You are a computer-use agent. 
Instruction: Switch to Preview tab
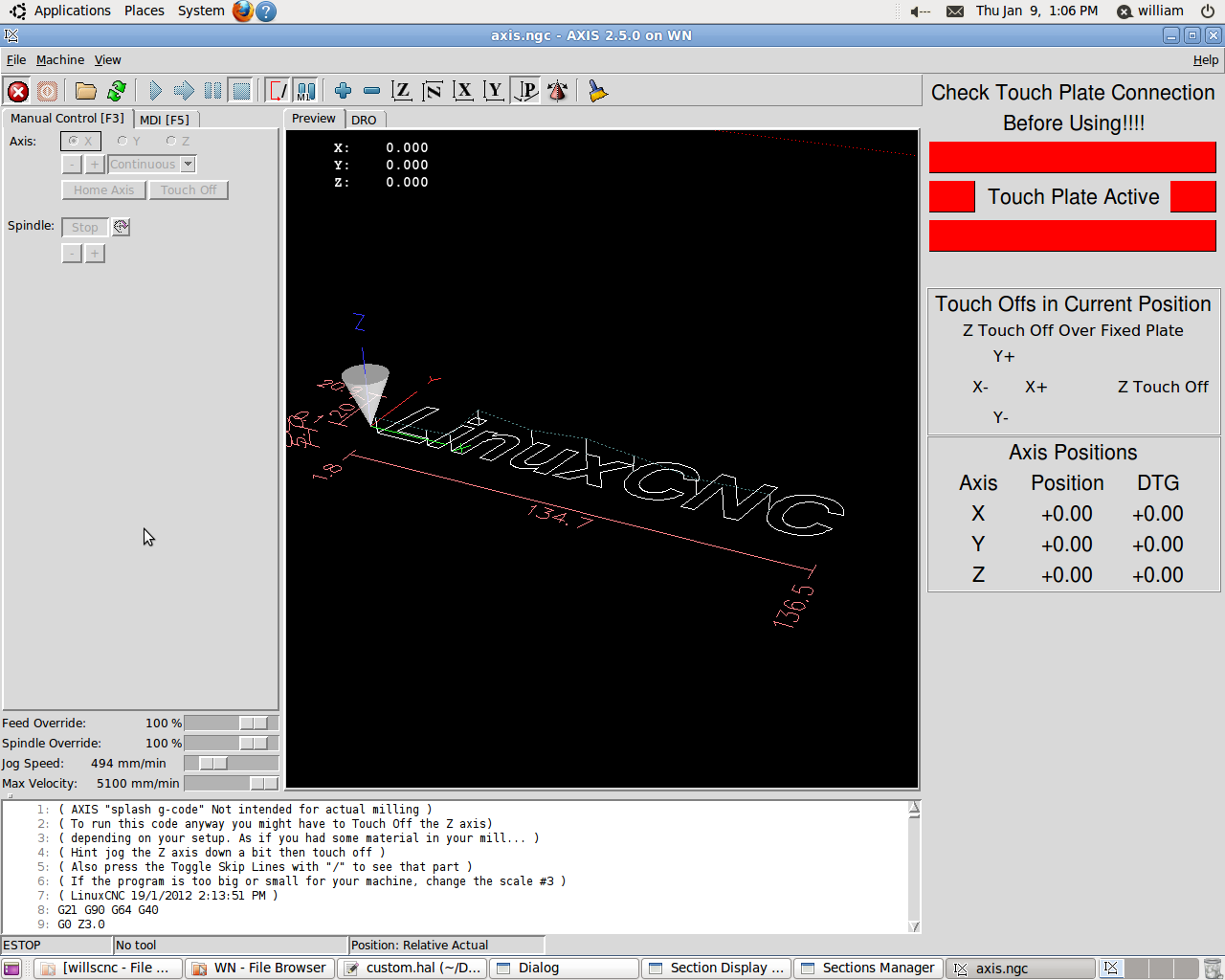pyautogui.click(x=314, y=119)
